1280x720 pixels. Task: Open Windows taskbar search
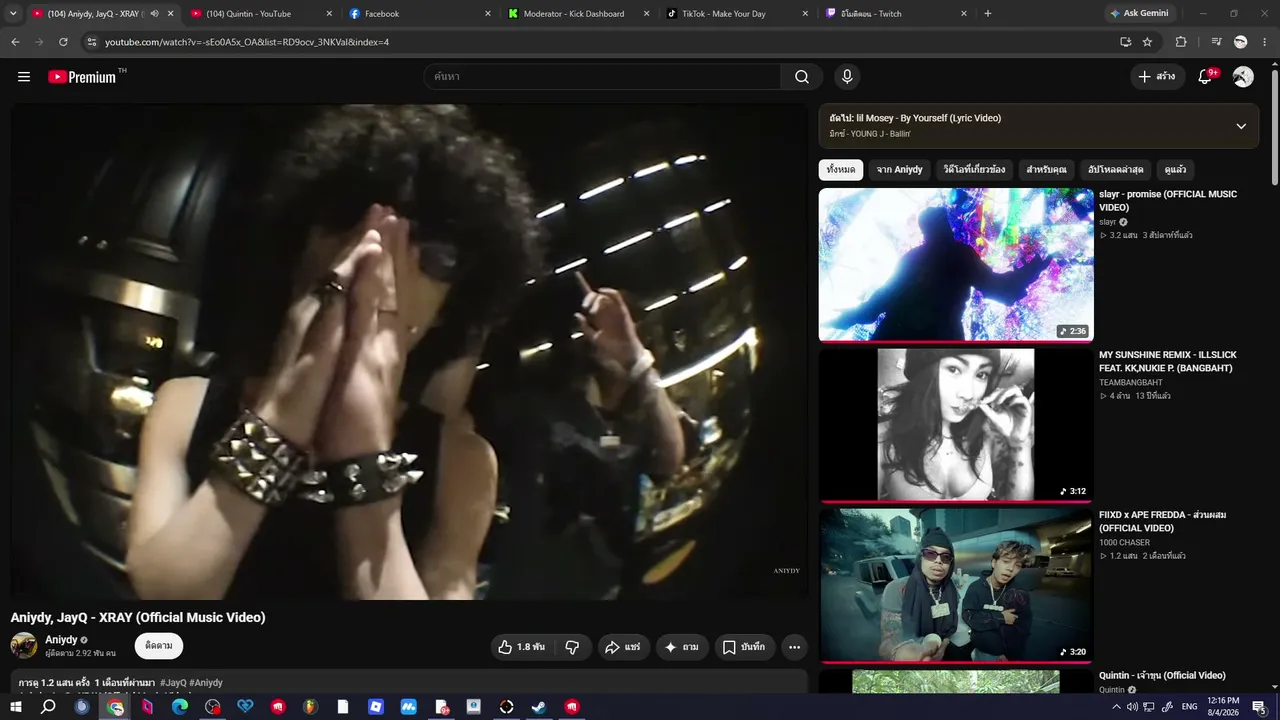48,707
